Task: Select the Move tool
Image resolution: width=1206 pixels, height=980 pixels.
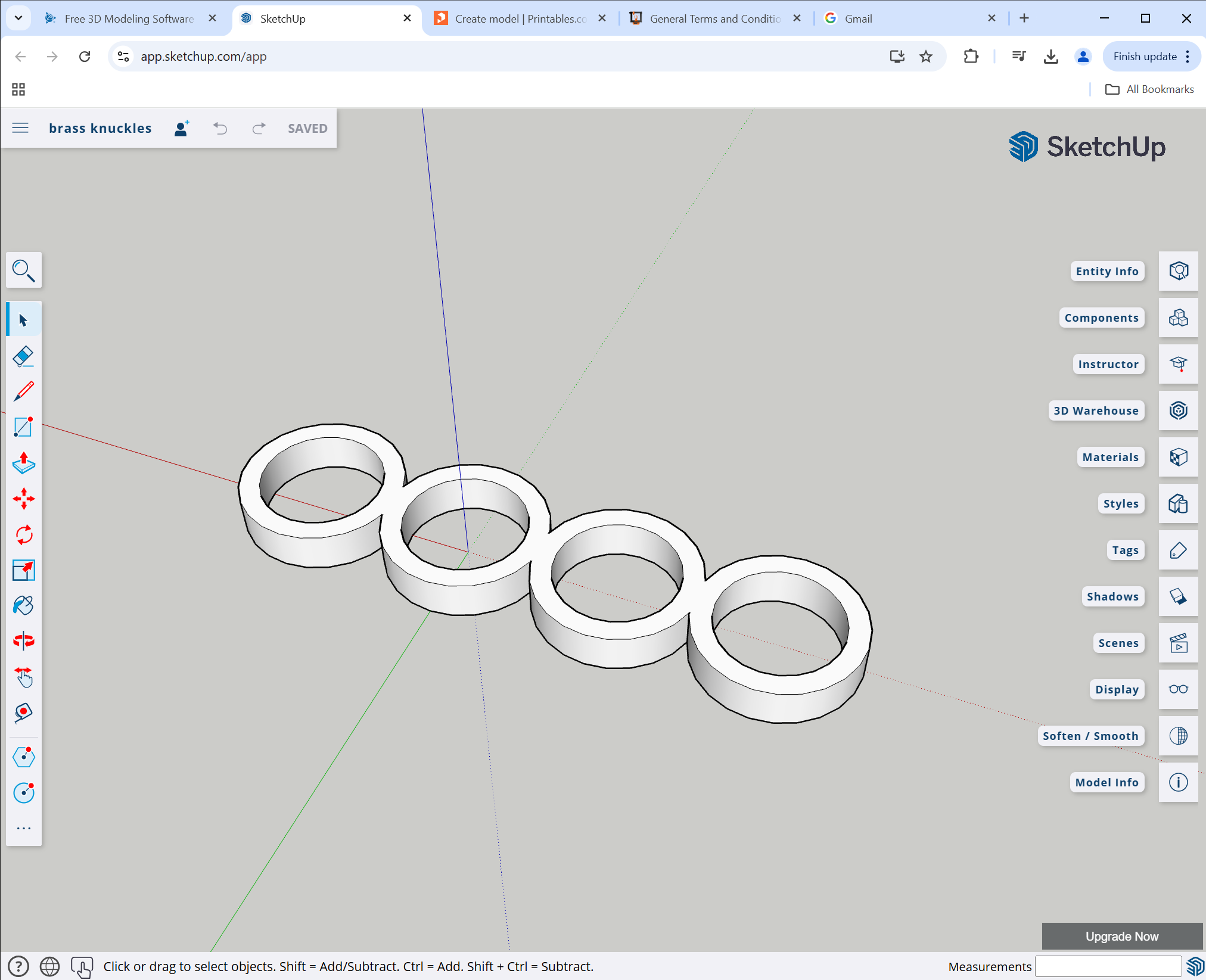Action: [x=24, y=499]
